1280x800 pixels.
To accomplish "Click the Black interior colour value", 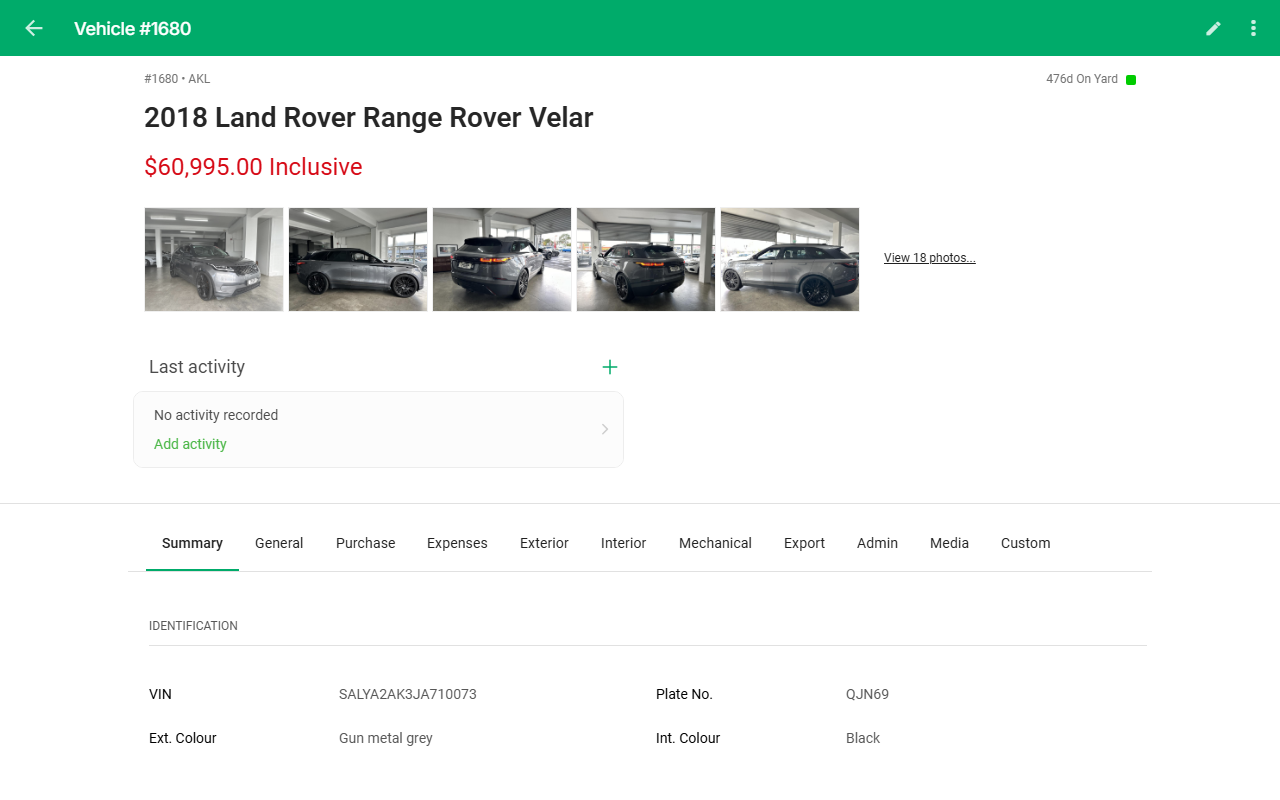I will pyautogui.click(x=863, y=738).
